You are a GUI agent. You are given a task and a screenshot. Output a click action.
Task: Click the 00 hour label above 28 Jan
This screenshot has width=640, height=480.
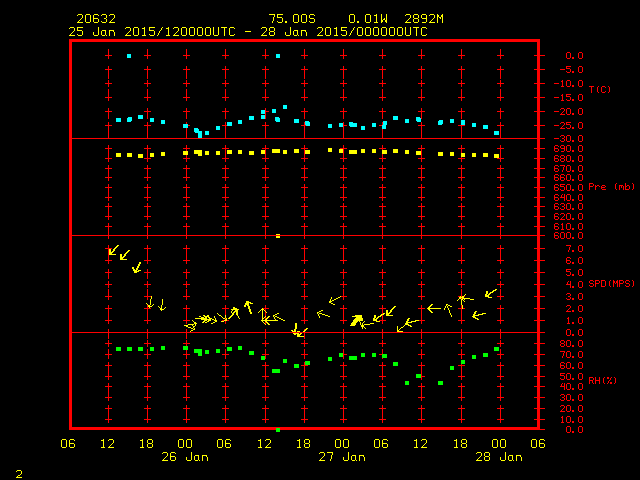pos(499,444)
